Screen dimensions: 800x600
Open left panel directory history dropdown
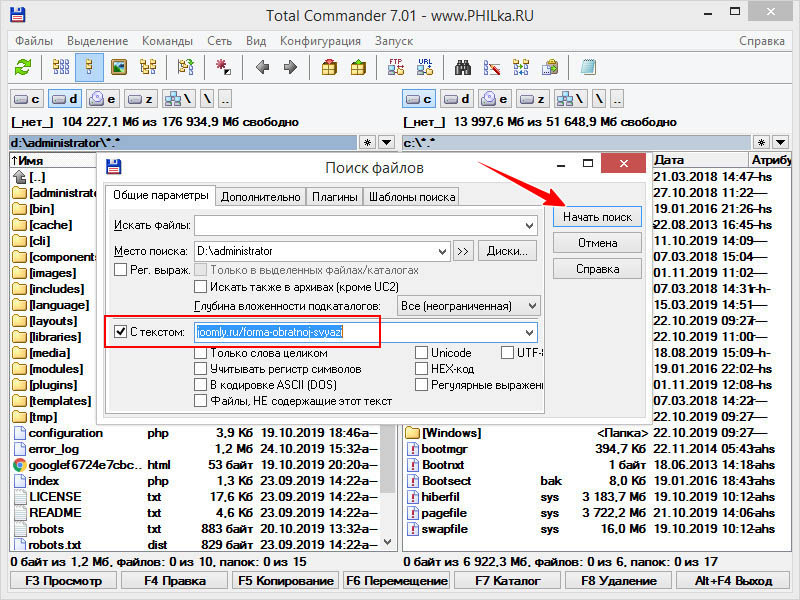(387, 142)
